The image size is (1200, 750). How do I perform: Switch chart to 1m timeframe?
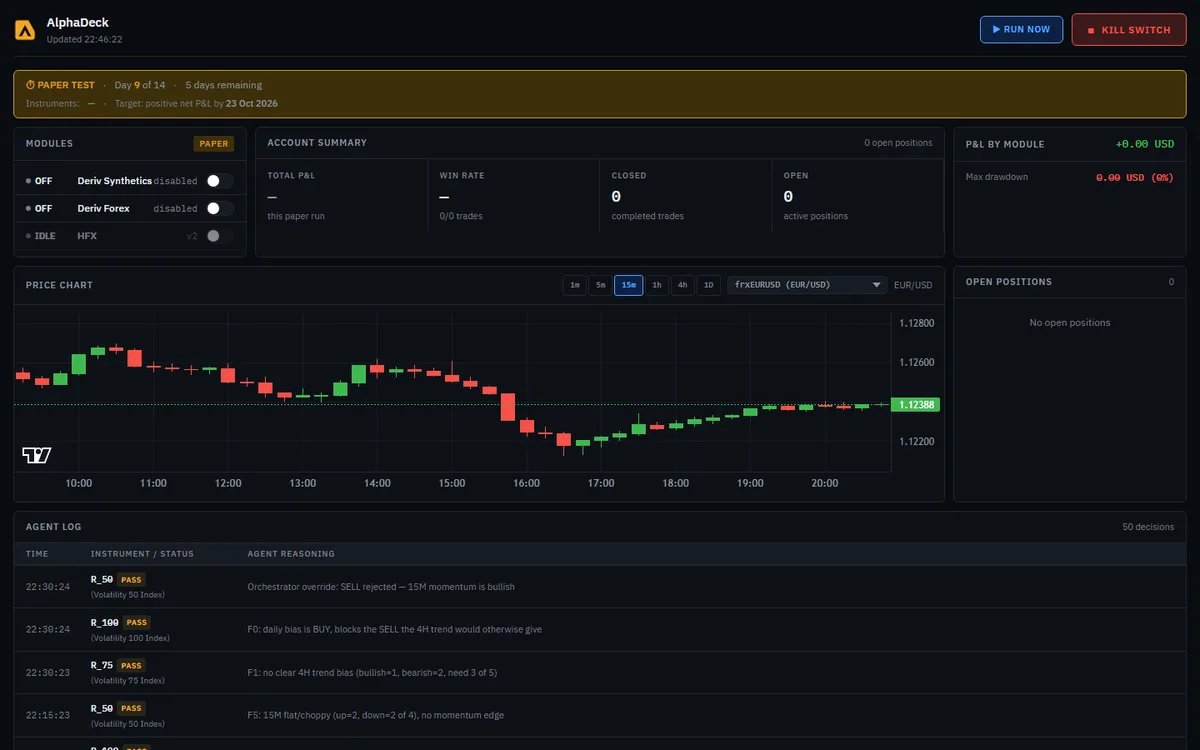pyautogui.click(x=574, y=285)
